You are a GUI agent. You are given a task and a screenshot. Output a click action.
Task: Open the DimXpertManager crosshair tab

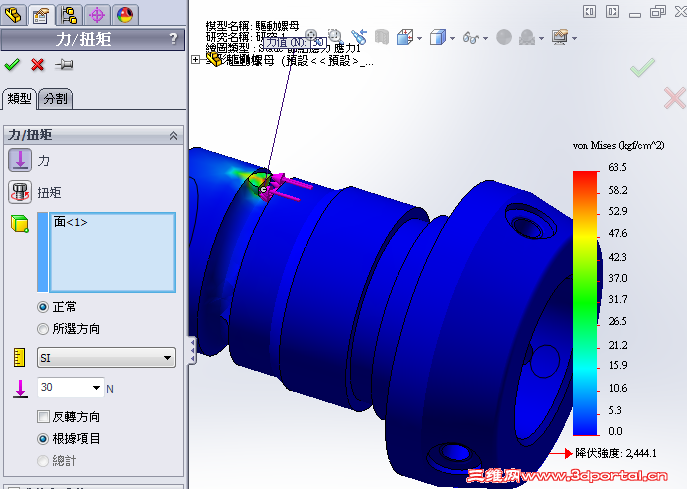[x=97, y=15]
